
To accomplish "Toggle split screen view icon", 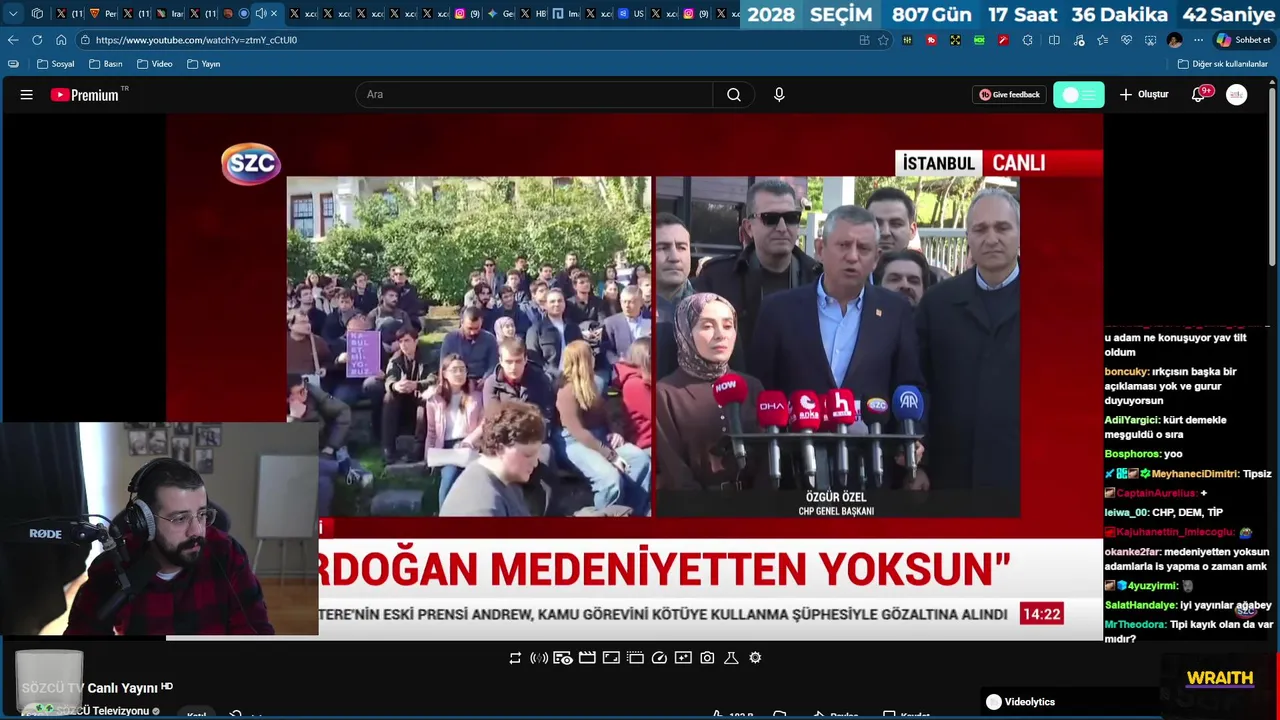I will [1054, 40].
